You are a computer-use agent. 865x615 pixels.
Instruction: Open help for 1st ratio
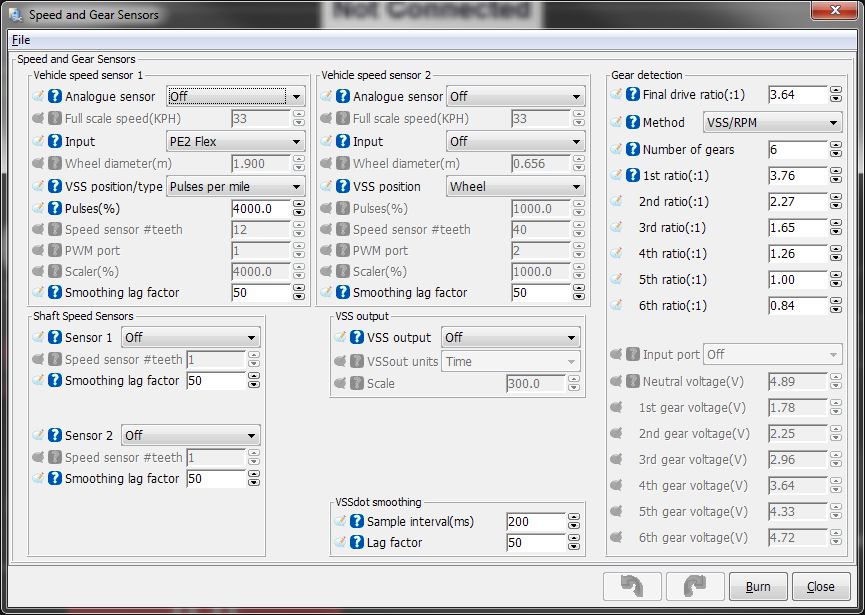(x=633, y=175)
